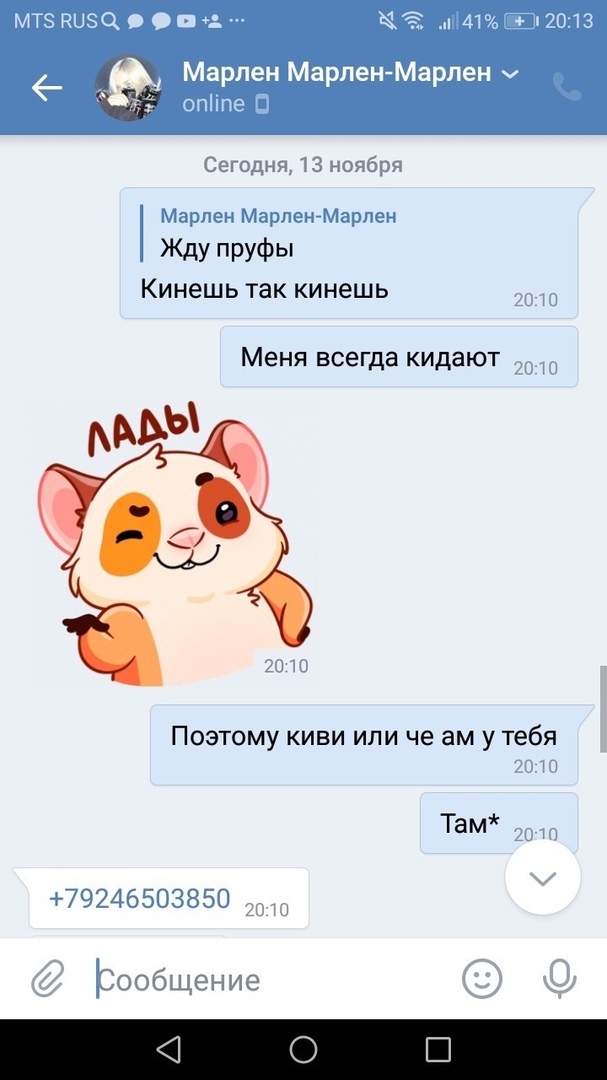The height and width of the screenshot is (1080, 607).
Task: Open the phone number link +79246503850
Action: point(139,898)
